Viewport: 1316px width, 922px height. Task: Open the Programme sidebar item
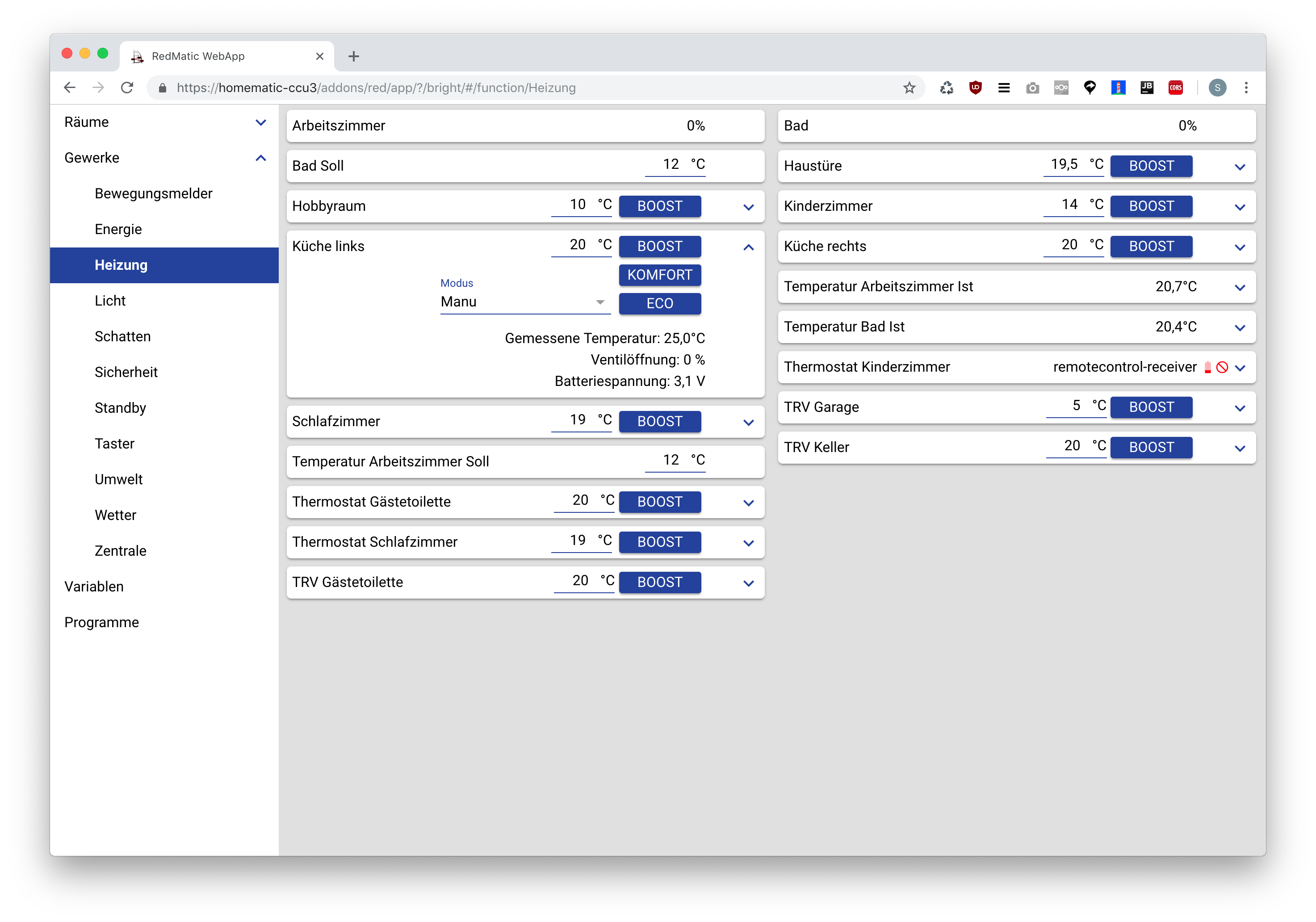click(101, 622)
